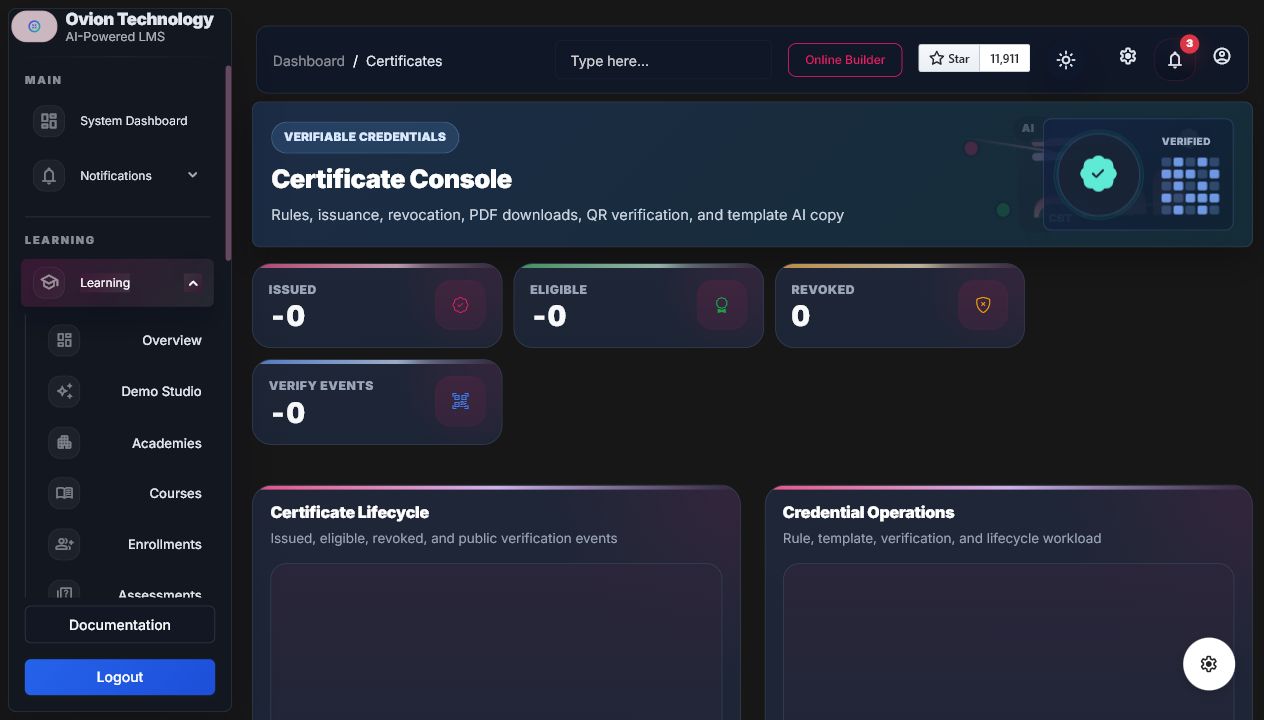Open the notification bell with badge 3
This screenshot has height=720, width=1264.
coord(1175,60)
